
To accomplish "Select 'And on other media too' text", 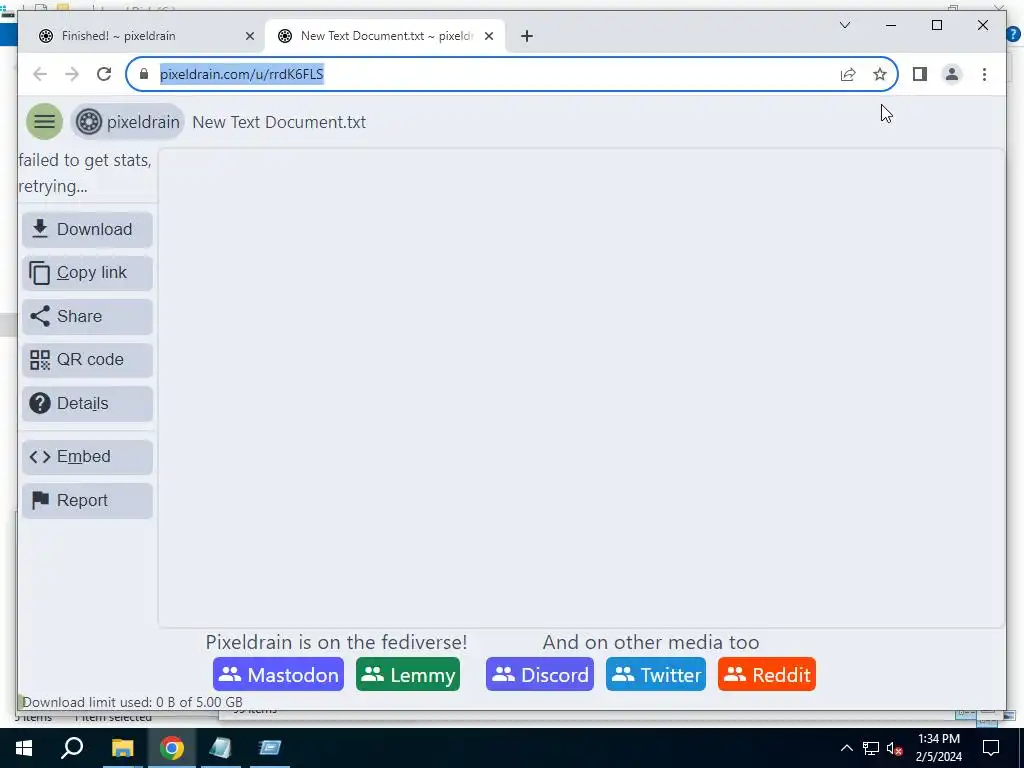I will pos(651,643).
